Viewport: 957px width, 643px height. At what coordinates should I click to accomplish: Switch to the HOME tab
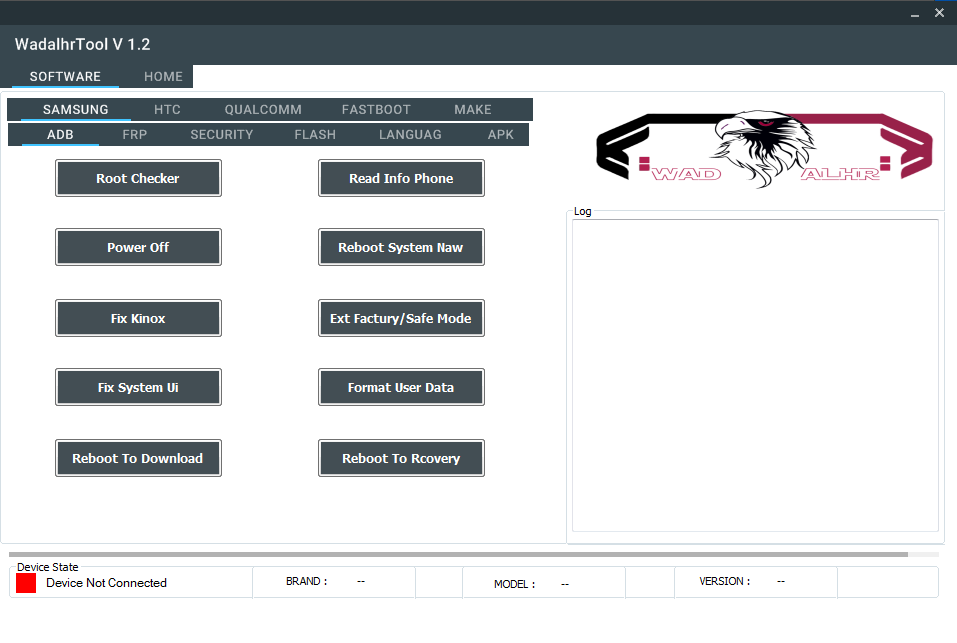[163, 77]
